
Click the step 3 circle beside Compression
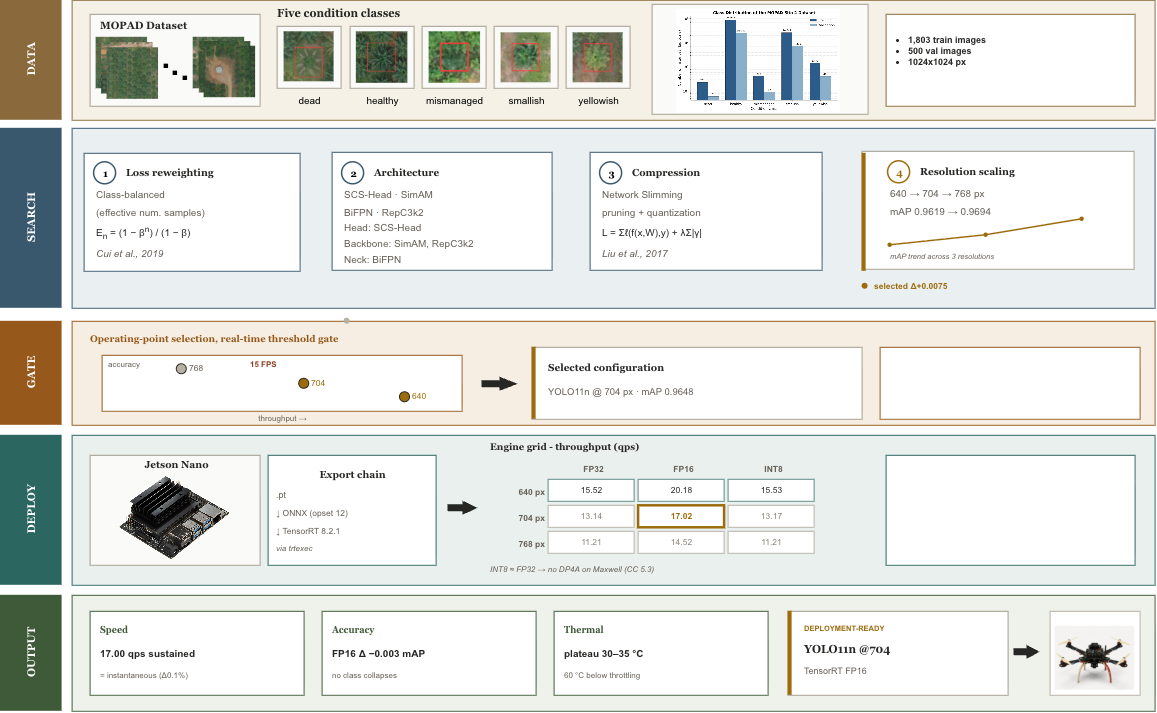pos(611,173)
